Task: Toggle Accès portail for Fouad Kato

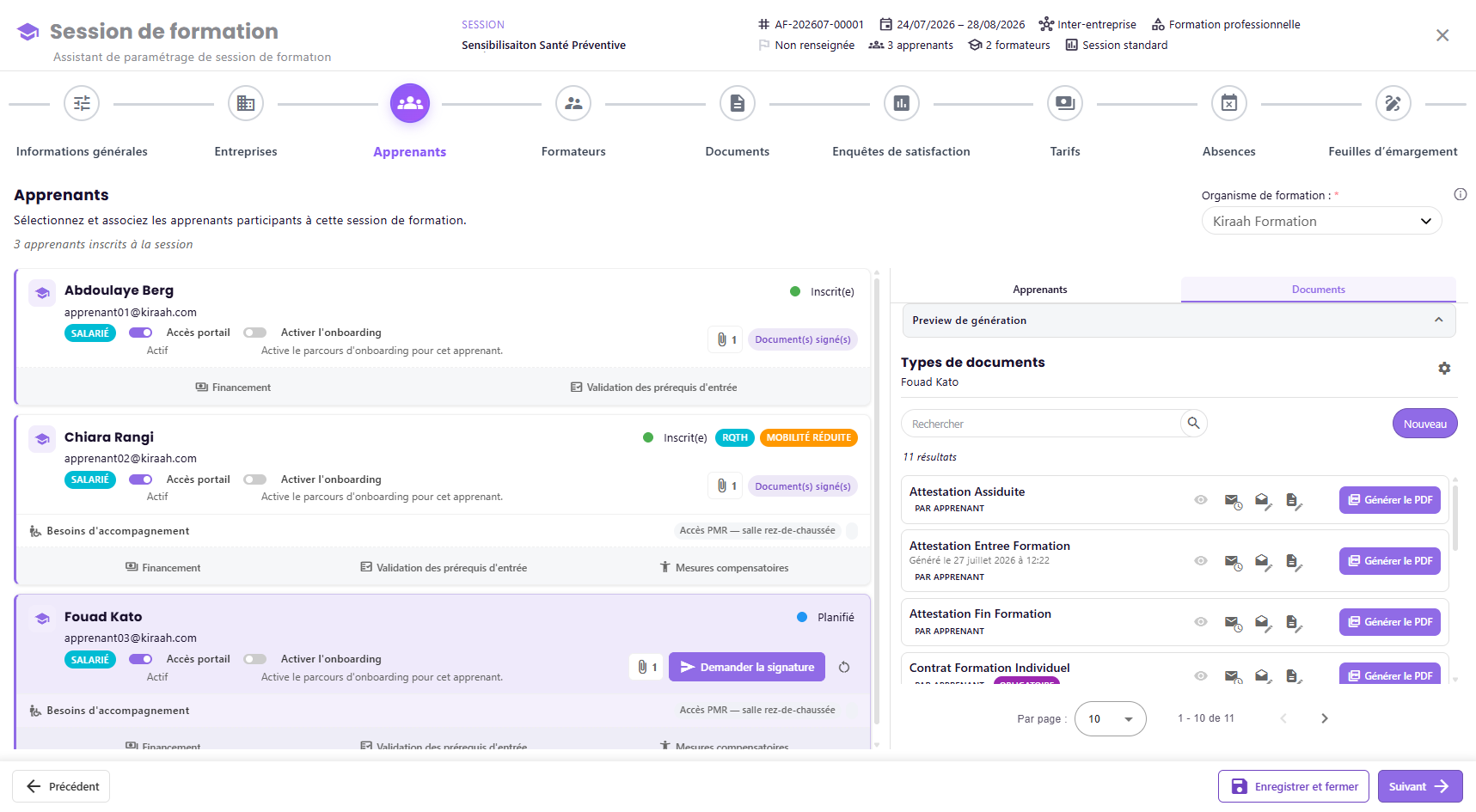Action: tap(140, 659)
